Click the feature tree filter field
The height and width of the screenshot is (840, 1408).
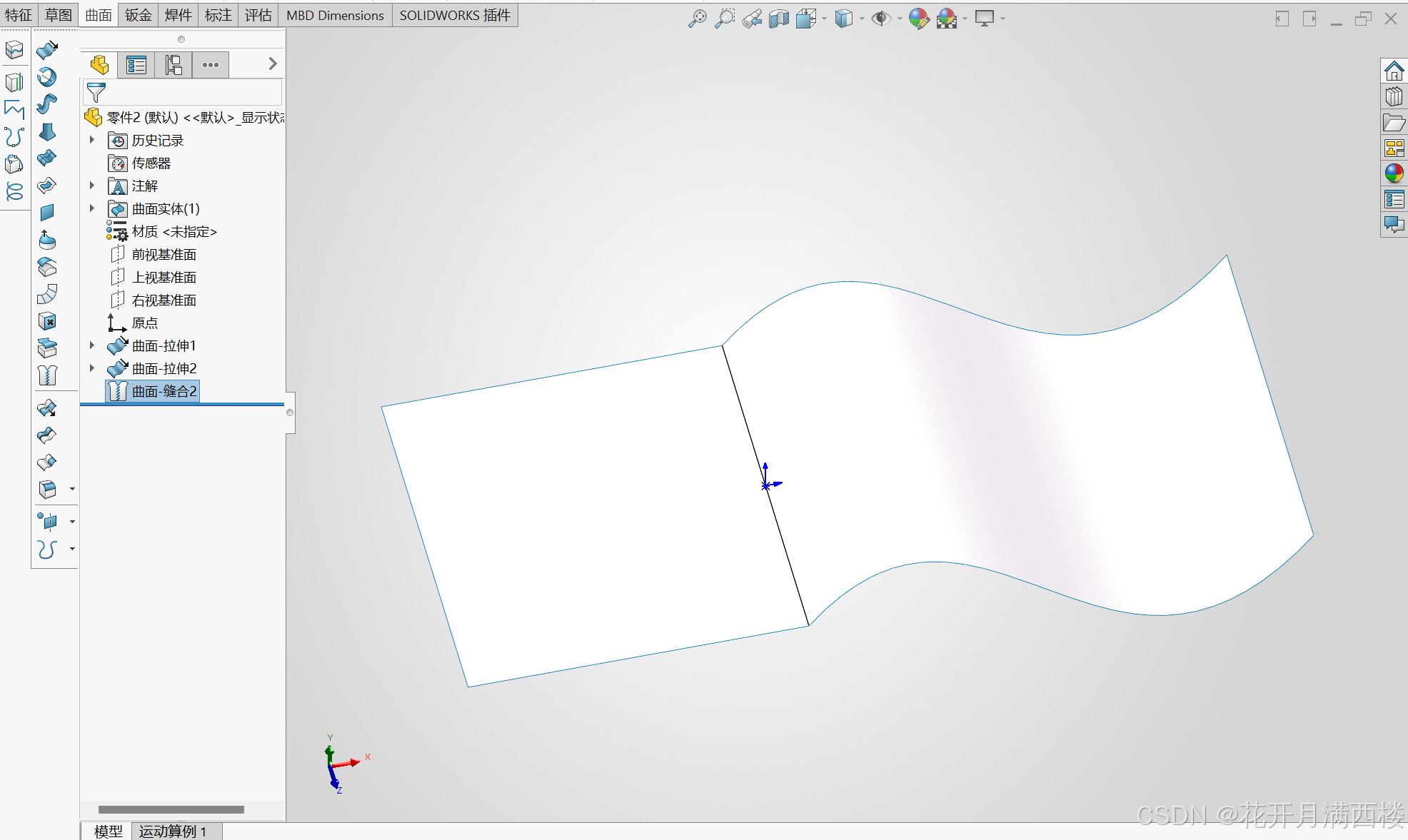tap(183, 93)
